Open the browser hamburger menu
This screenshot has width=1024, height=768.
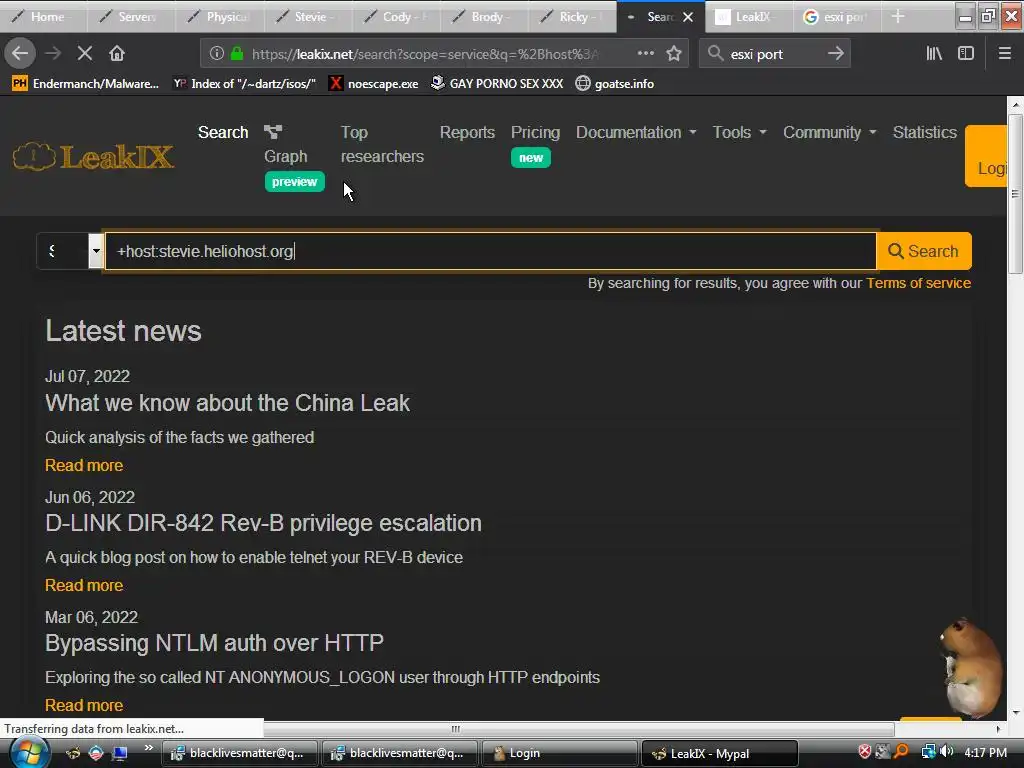tap(1005, 54)
